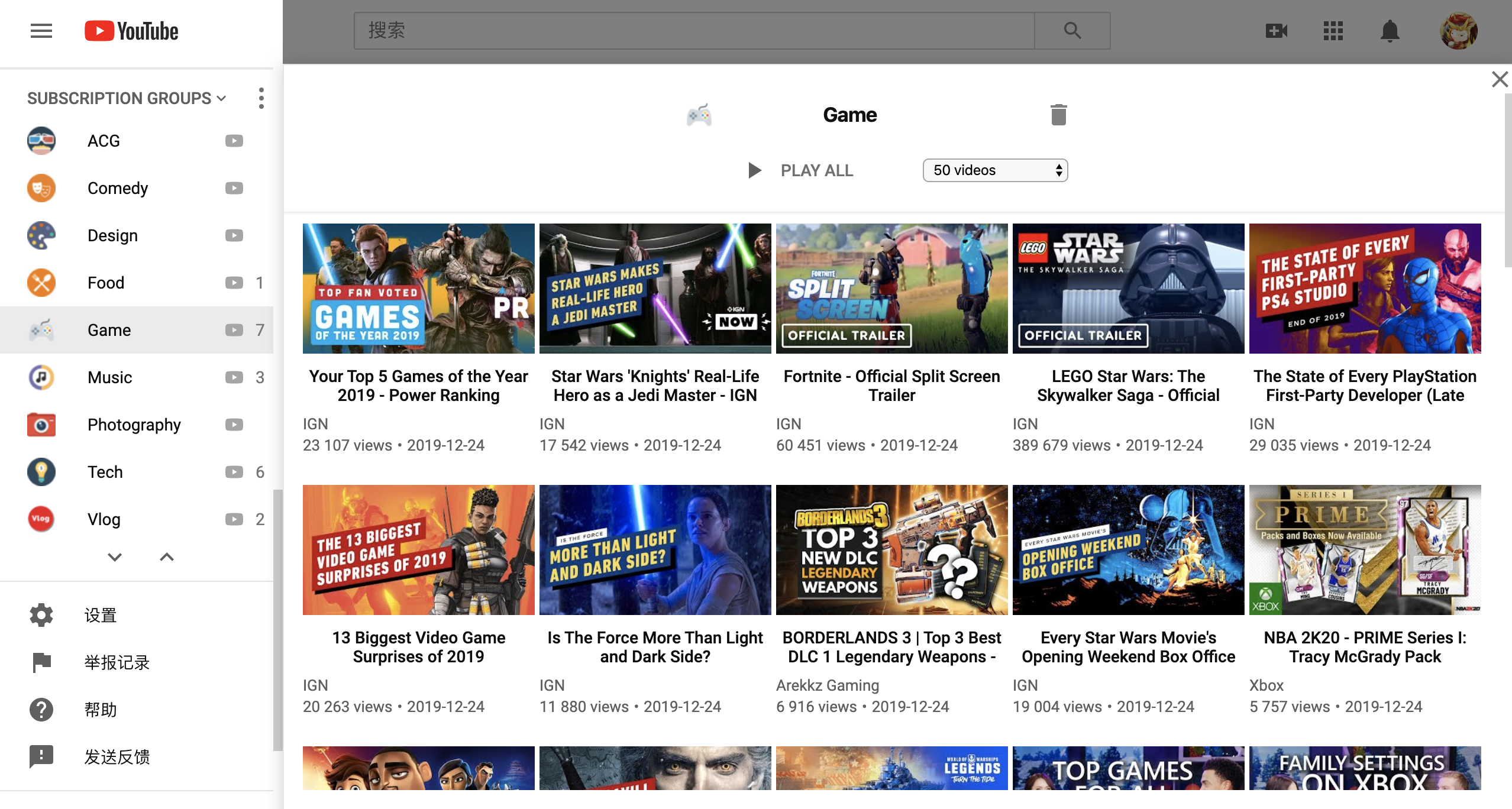Click the sidebar vertical scrollbar
Screen dimensions: 1512x809
coord(277,620)
